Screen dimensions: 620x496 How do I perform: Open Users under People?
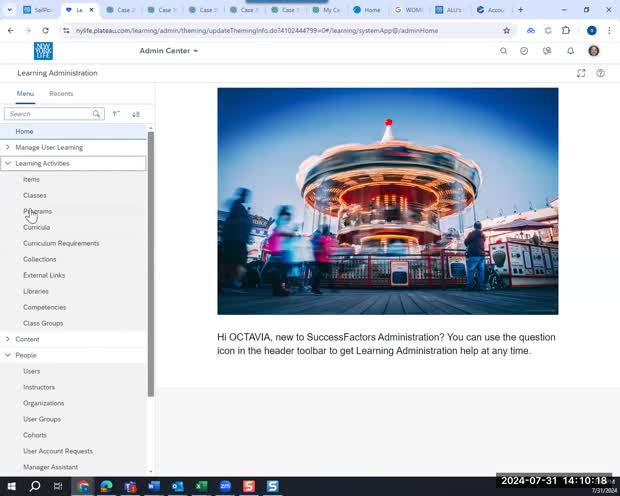(x=32, y=371)
